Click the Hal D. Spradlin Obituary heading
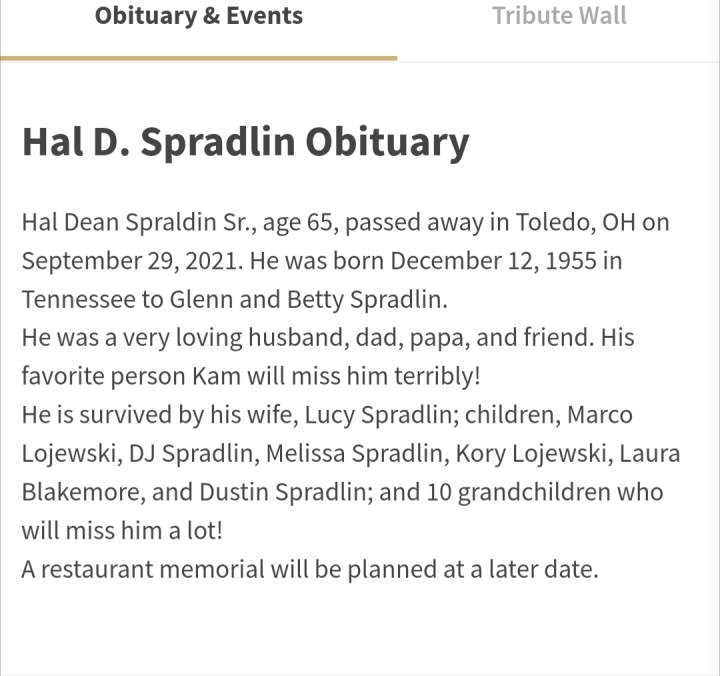Screen dimensions: 720x676 (246, 142)
